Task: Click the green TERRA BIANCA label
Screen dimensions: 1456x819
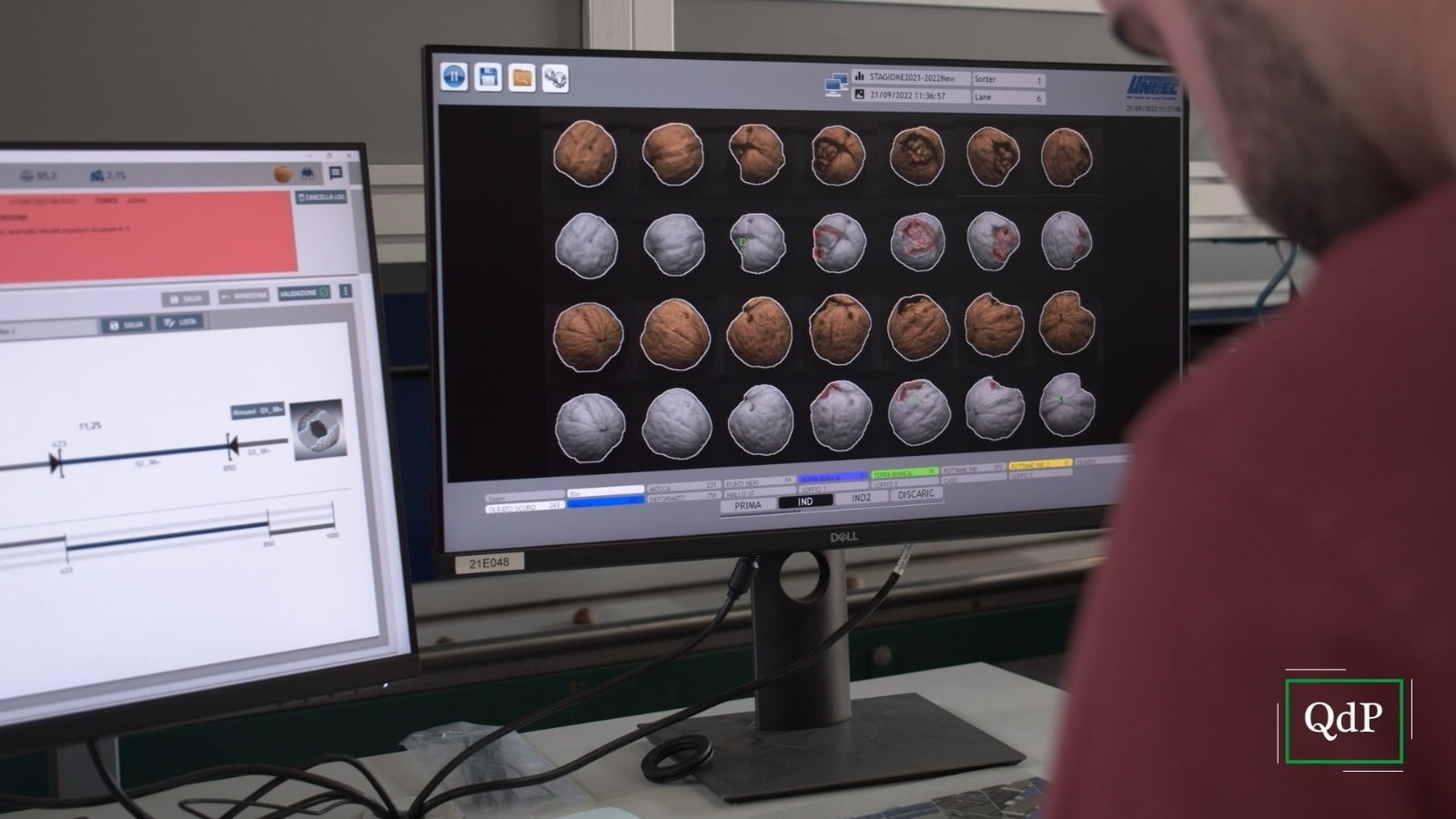Action: click(x=905, y=473)
